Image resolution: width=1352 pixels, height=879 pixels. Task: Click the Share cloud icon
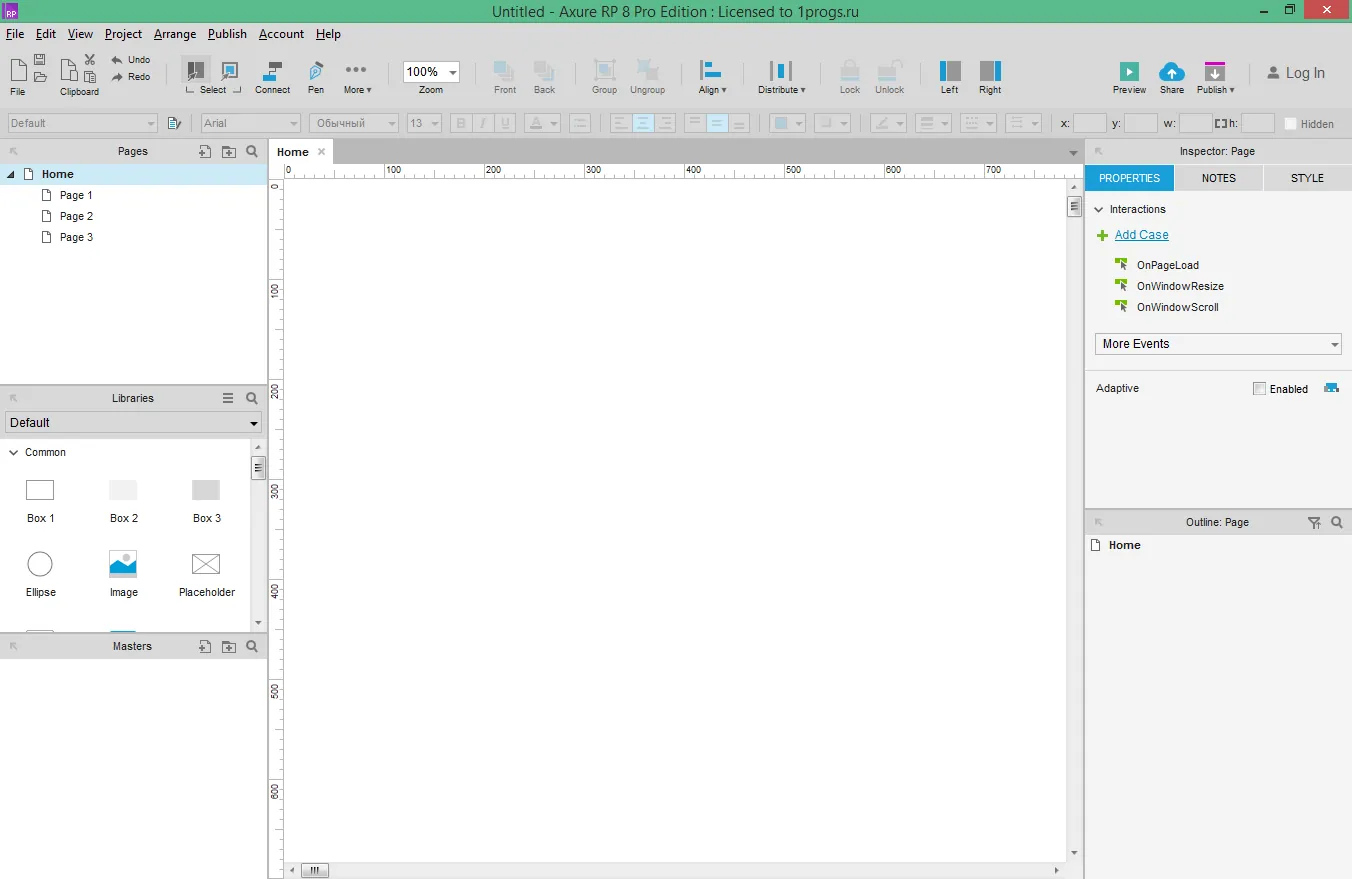click(1172, 71)
